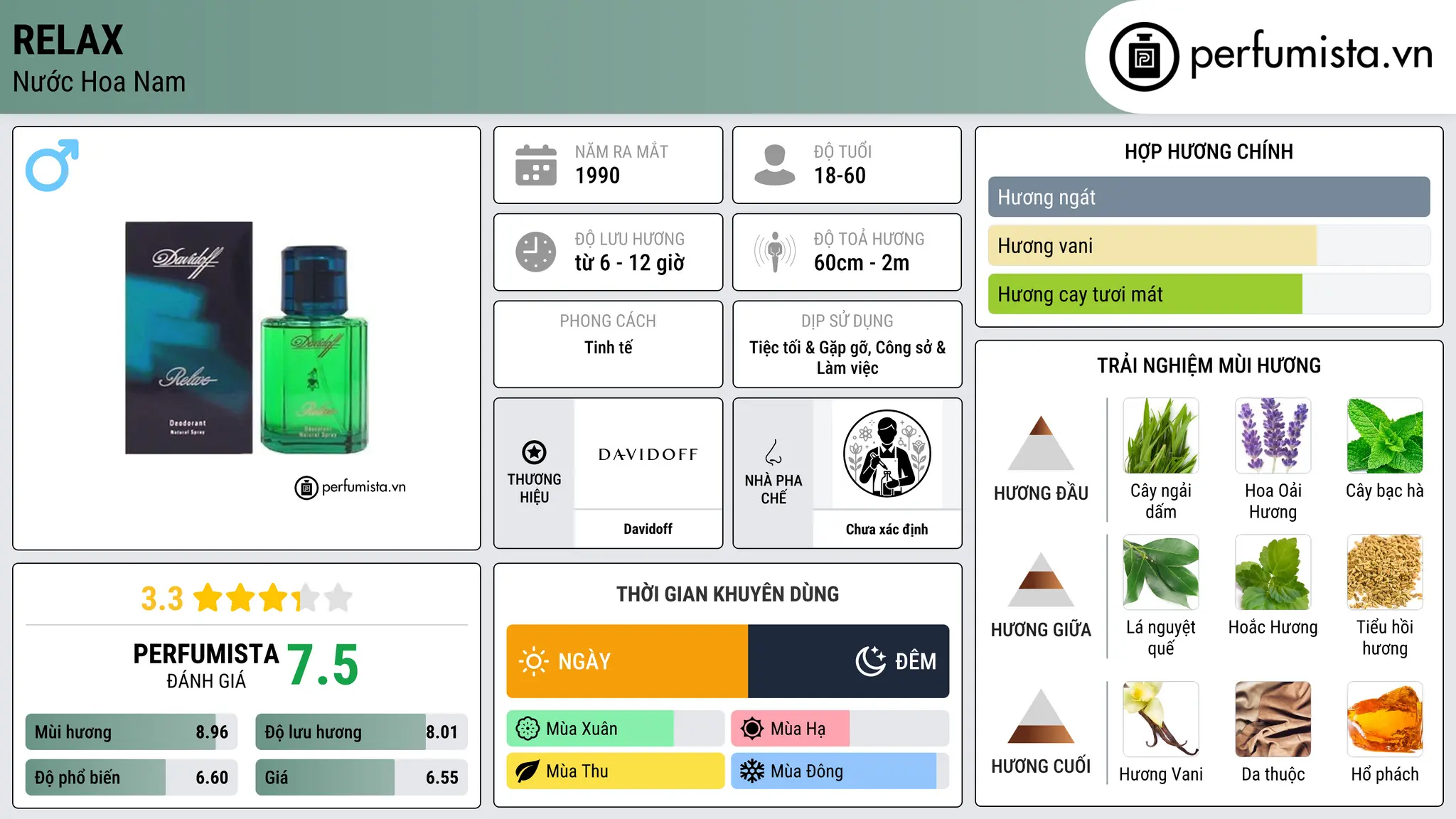Click the release year 1990
Screen dimensions: 1456x819
[x=597, y=176]
